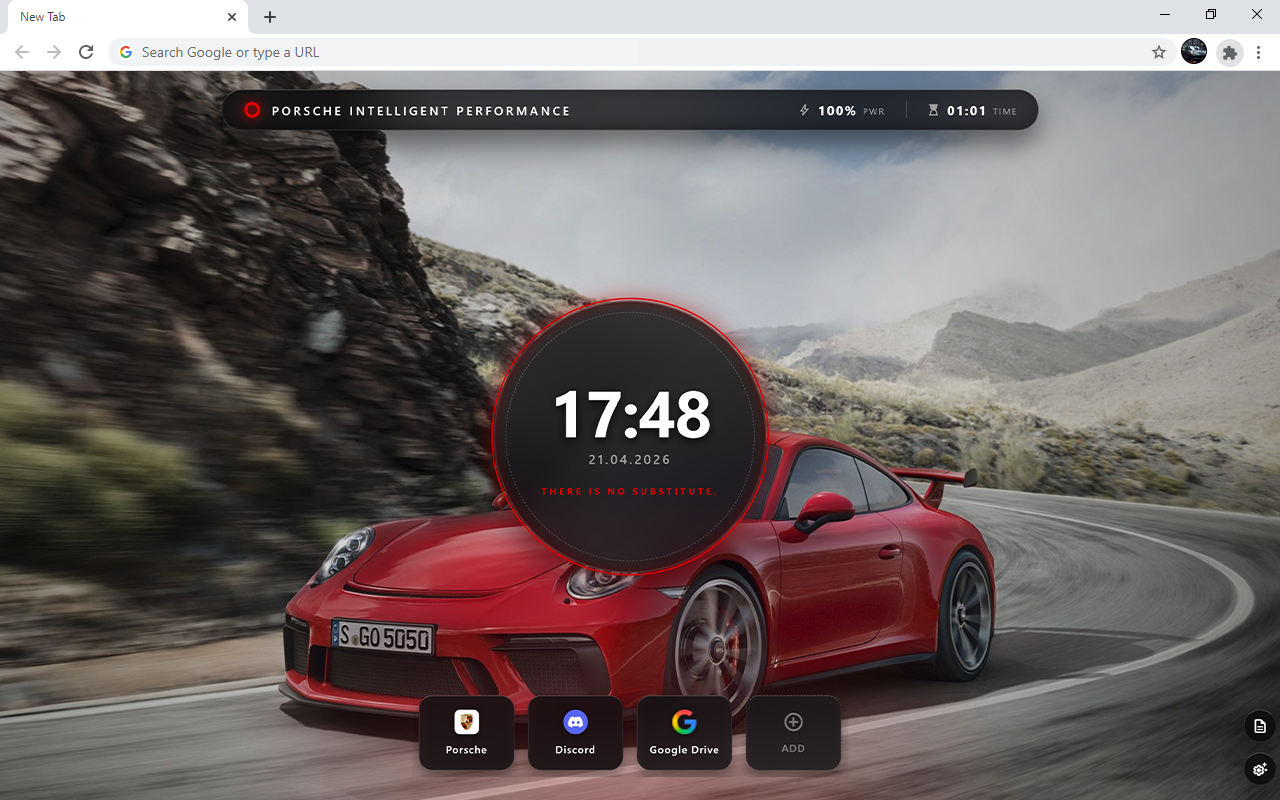
Task: Reload the current page
Action: [86, 52]
